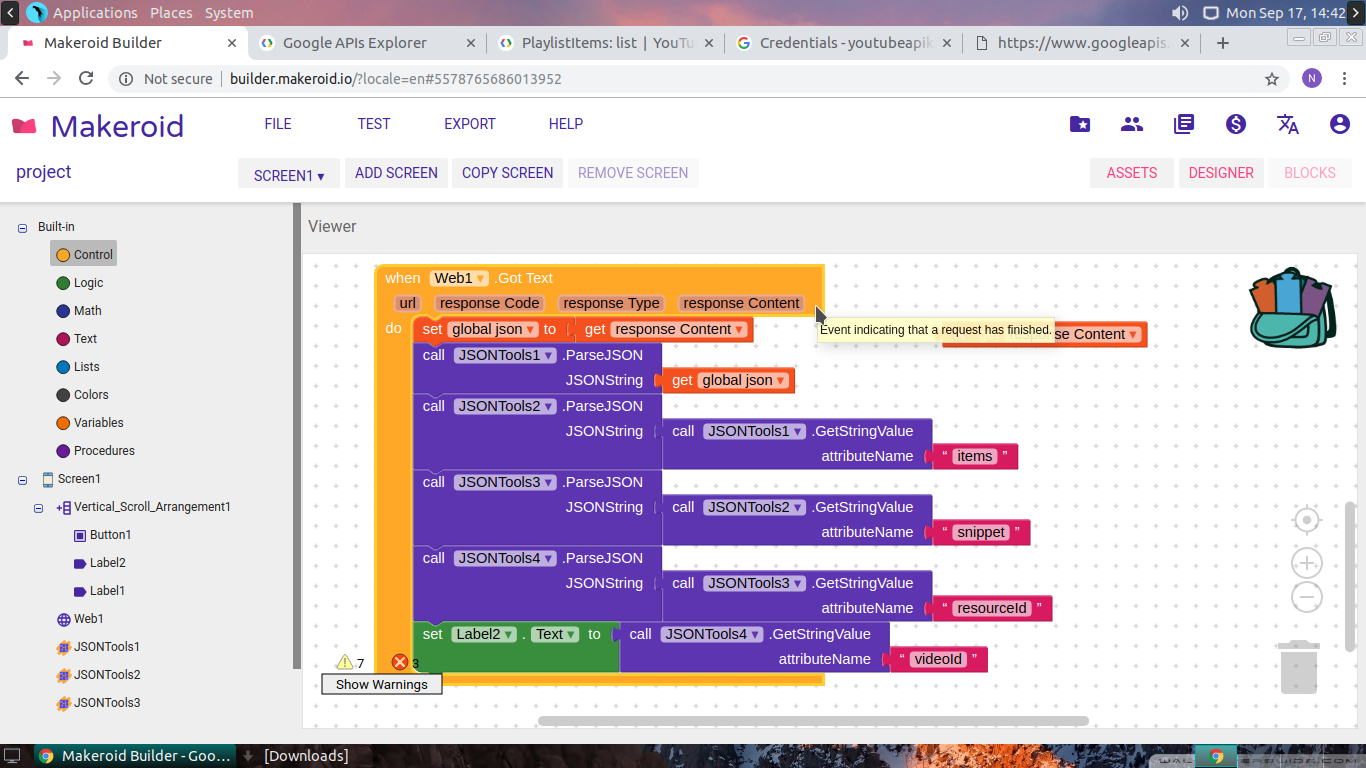Open the SCREEN1 screen selector dropdown

point(289,174)
